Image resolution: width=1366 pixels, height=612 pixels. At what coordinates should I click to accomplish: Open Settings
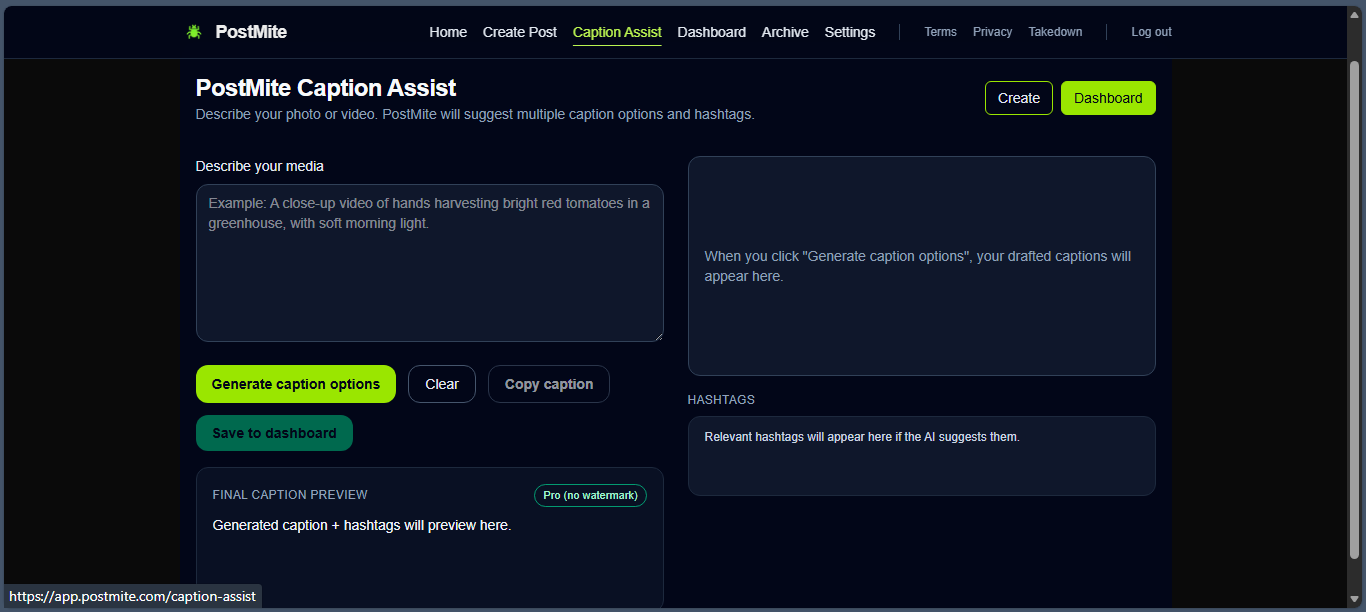point(849,32)
